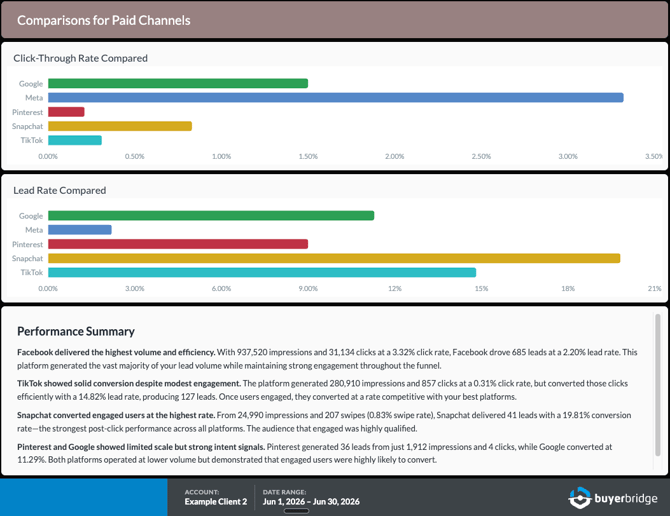The image size is (670, 516).
Task: Click the '1.50%' axis label in Click-Through chart
Action: [308, 156]
